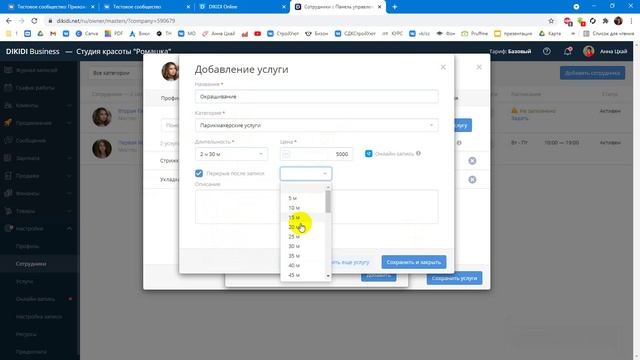This screenshot has height=360, width=640.
Task: Close the Добавление услуги dialog
Action: (443, 67)
